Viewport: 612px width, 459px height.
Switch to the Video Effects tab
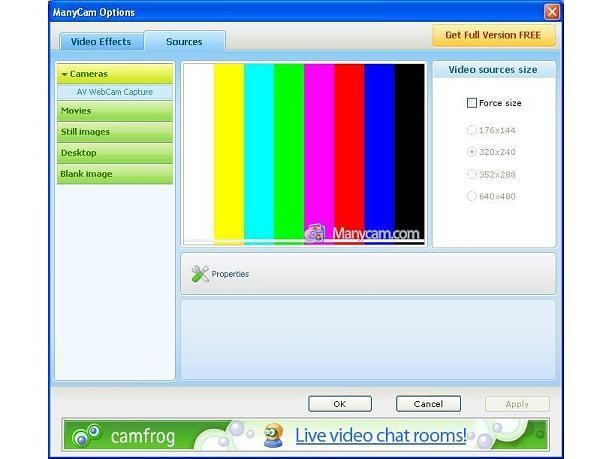click(x=101, y=41)
